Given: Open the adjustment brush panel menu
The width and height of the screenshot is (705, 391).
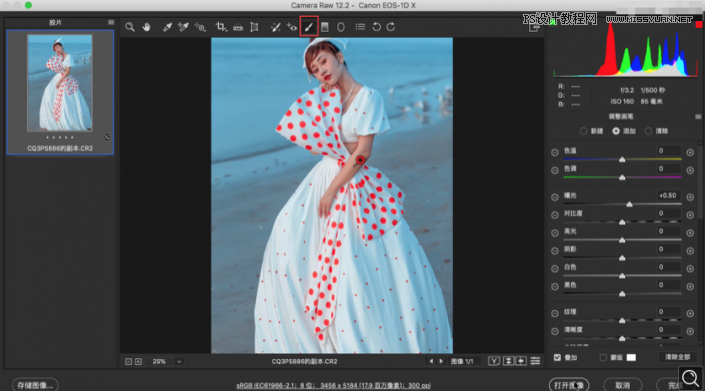Looking at the screenshot, I should 698,116.
